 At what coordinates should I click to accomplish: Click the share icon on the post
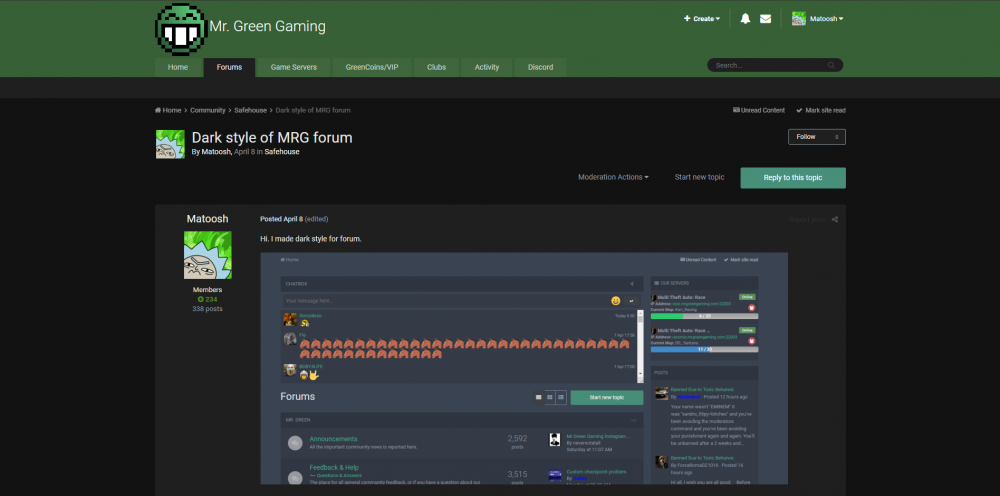tap(835, 219)
